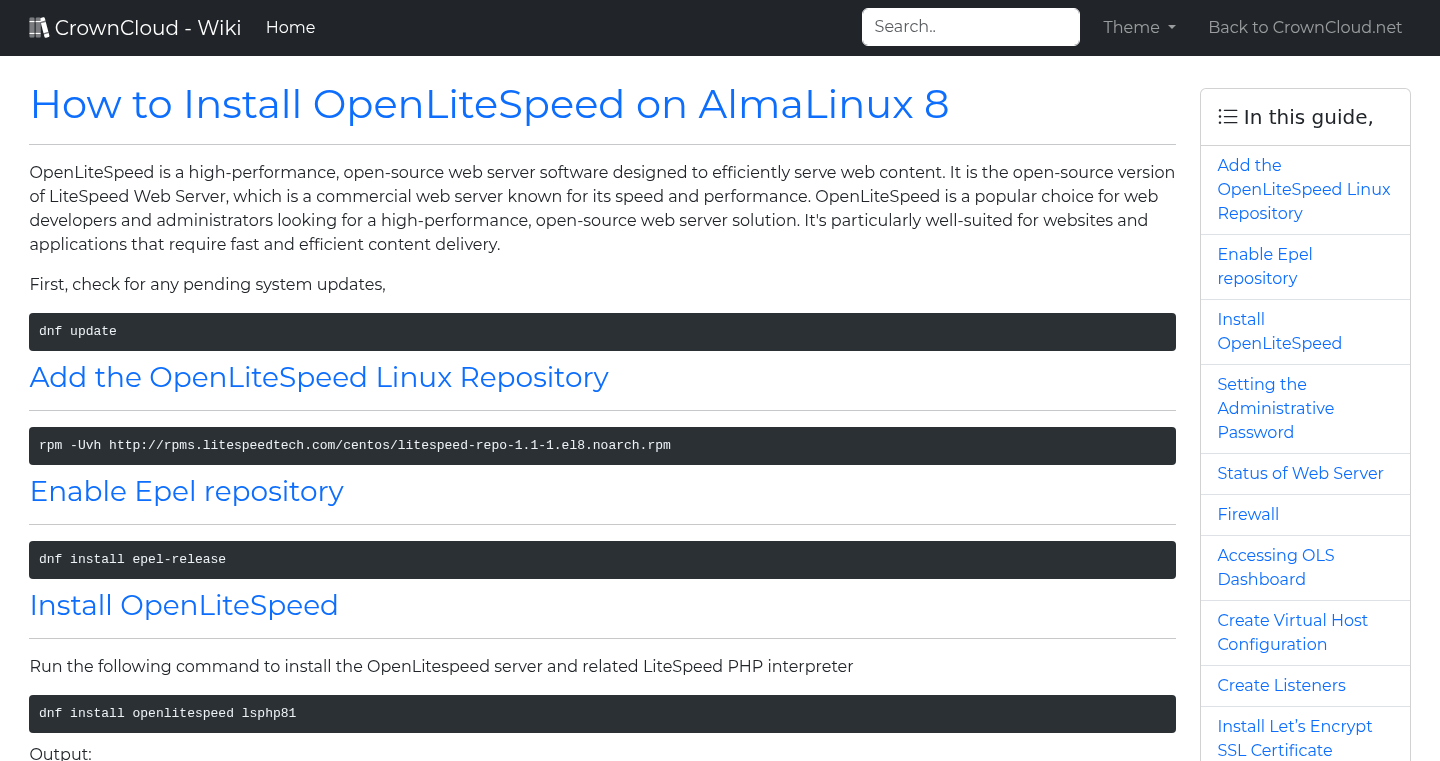Viewport: 1440px width, 761px height.
Task: Open 'Back to CrownCloud.net'
Action: click(x=1305, y=27)
